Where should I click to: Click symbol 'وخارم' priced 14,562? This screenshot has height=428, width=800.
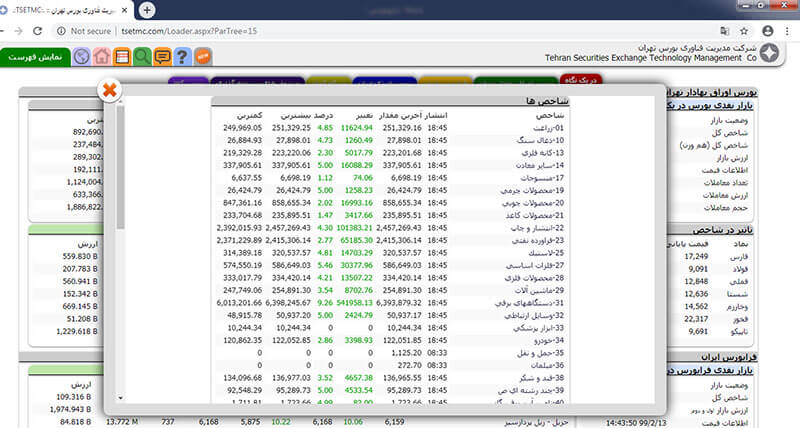tap(737, 307)
